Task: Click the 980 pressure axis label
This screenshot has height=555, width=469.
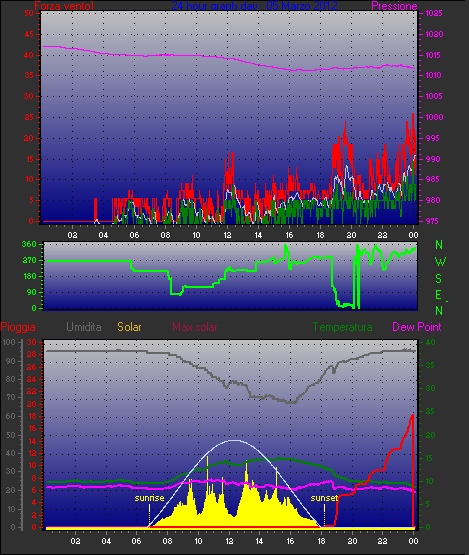Action: tap(433, 200)
